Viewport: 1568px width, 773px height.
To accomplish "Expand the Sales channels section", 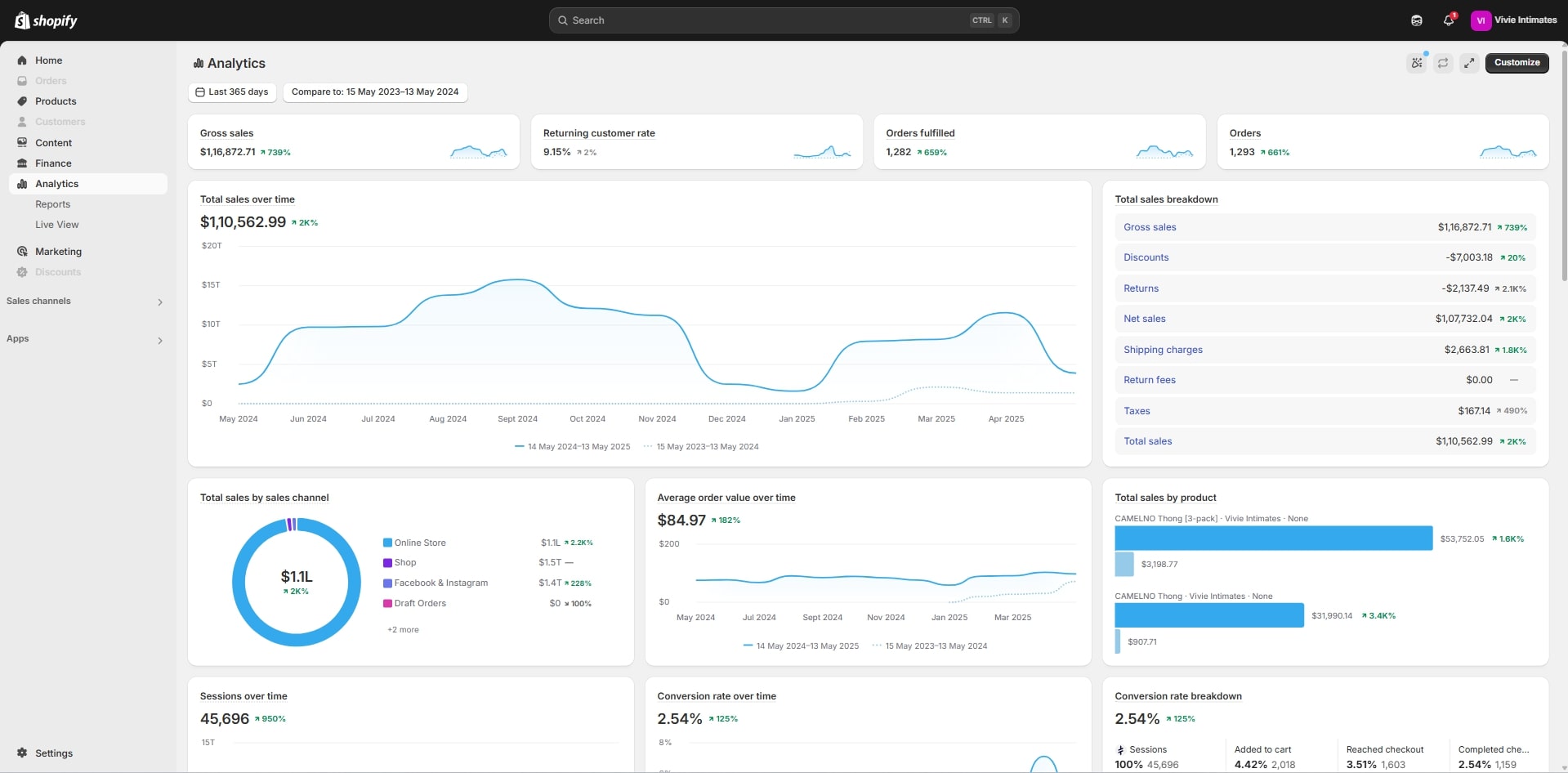I will click(160, 302).
